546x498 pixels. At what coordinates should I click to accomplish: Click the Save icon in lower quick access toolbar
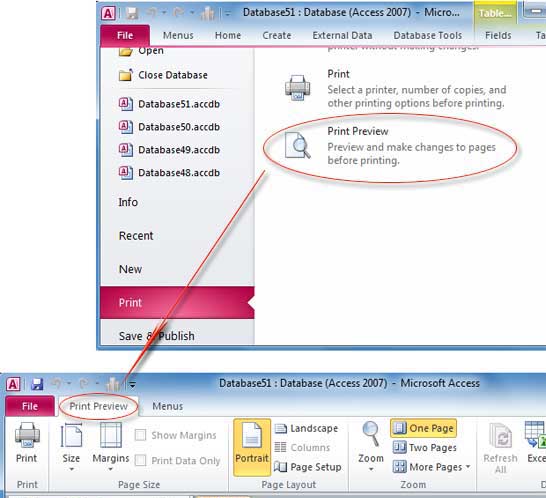[37, 384]
